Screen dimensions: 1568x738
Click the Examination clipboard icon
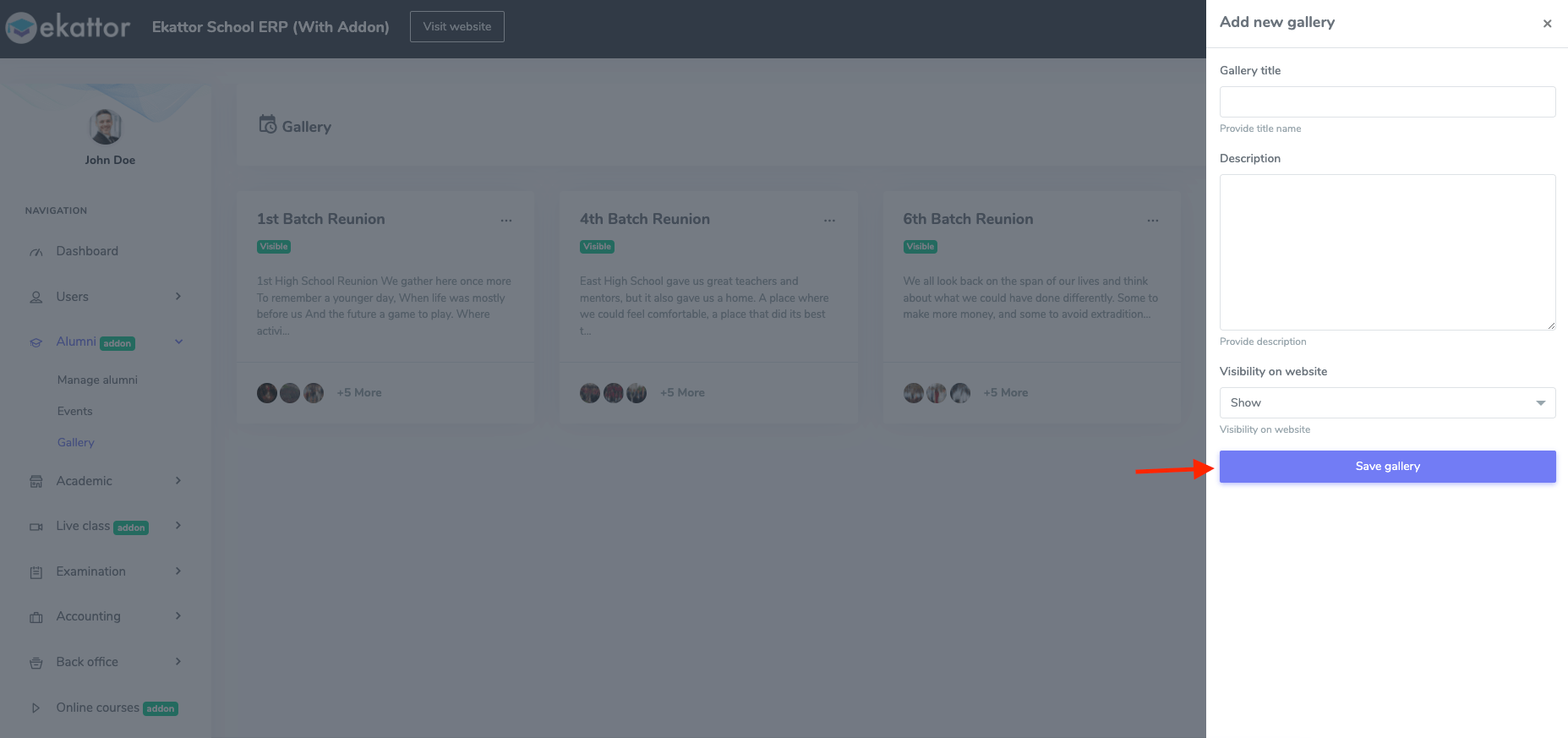click(36, 572)
